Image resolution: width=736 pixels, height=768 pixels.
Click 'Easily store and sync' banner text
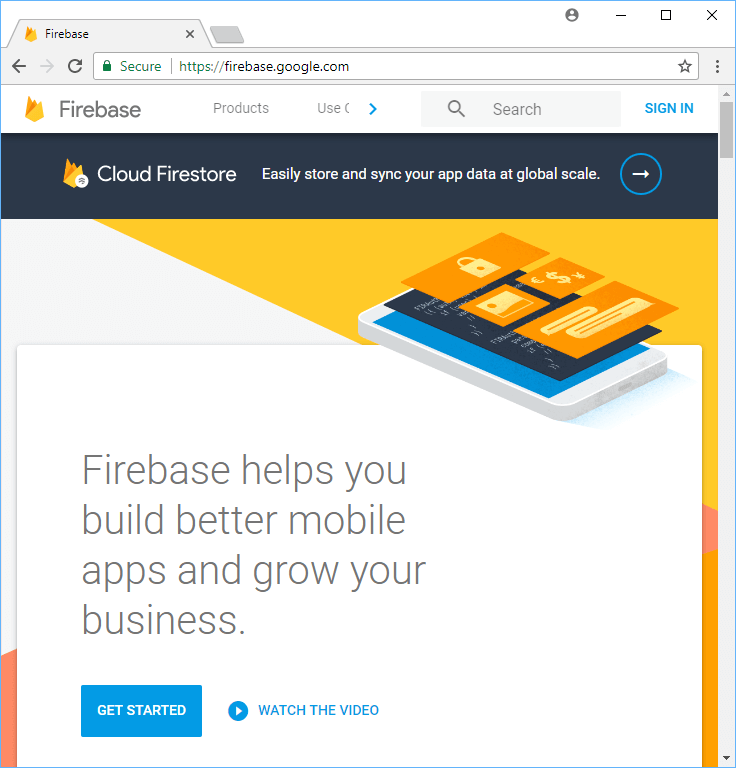431,174
